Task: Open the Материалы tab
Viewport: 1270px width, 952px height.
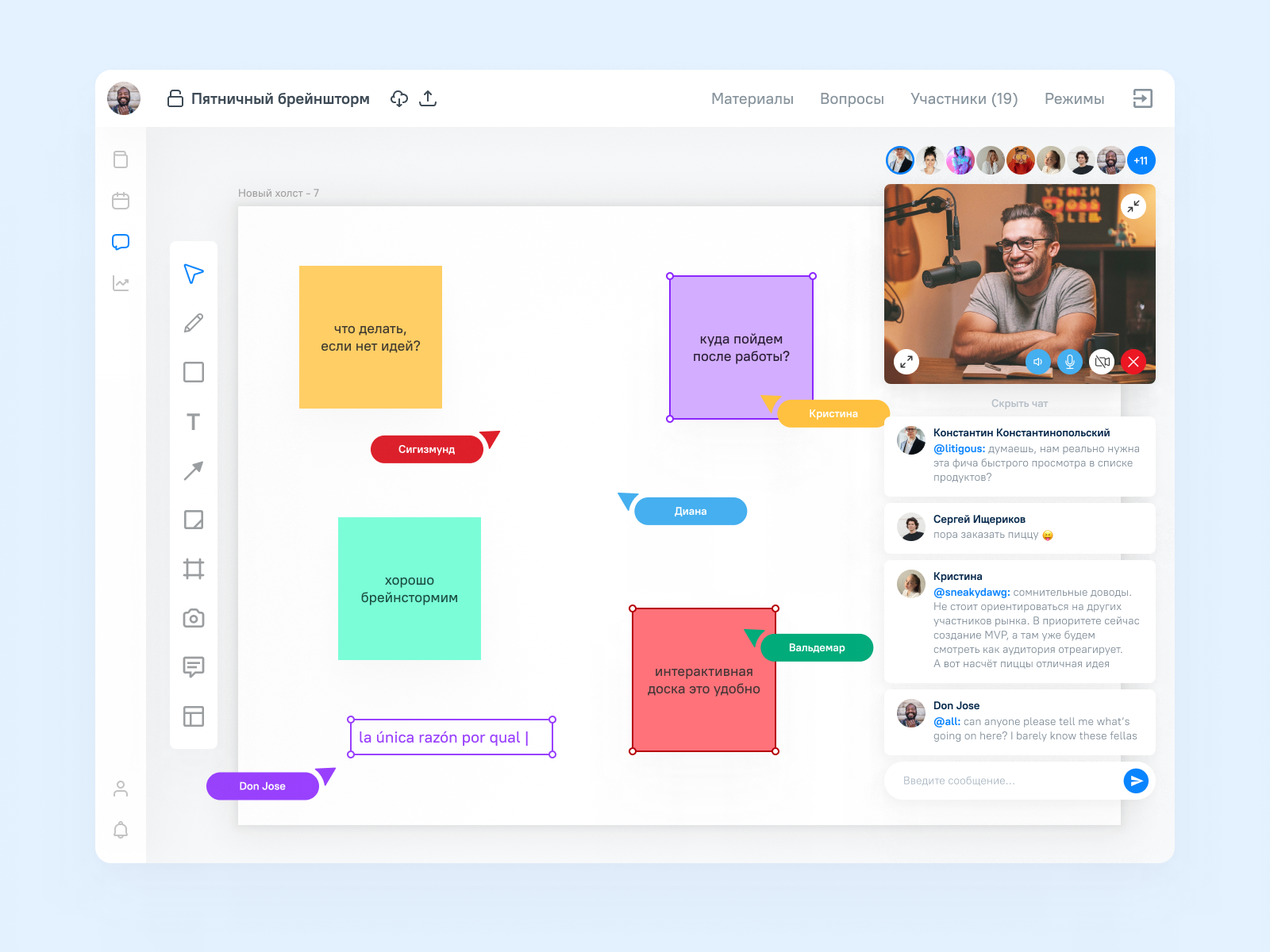Action: (x=752, y=98)
